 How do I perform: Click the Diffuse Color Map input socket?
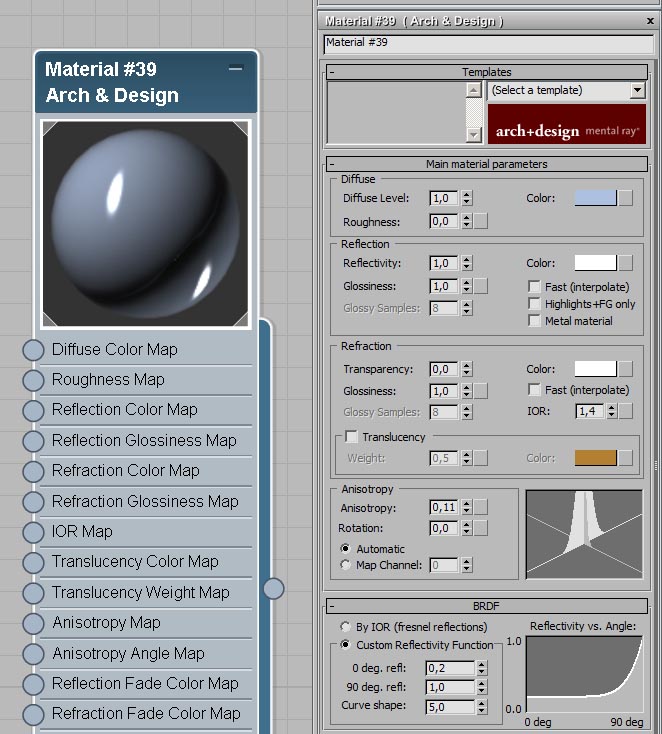point(33,350)
